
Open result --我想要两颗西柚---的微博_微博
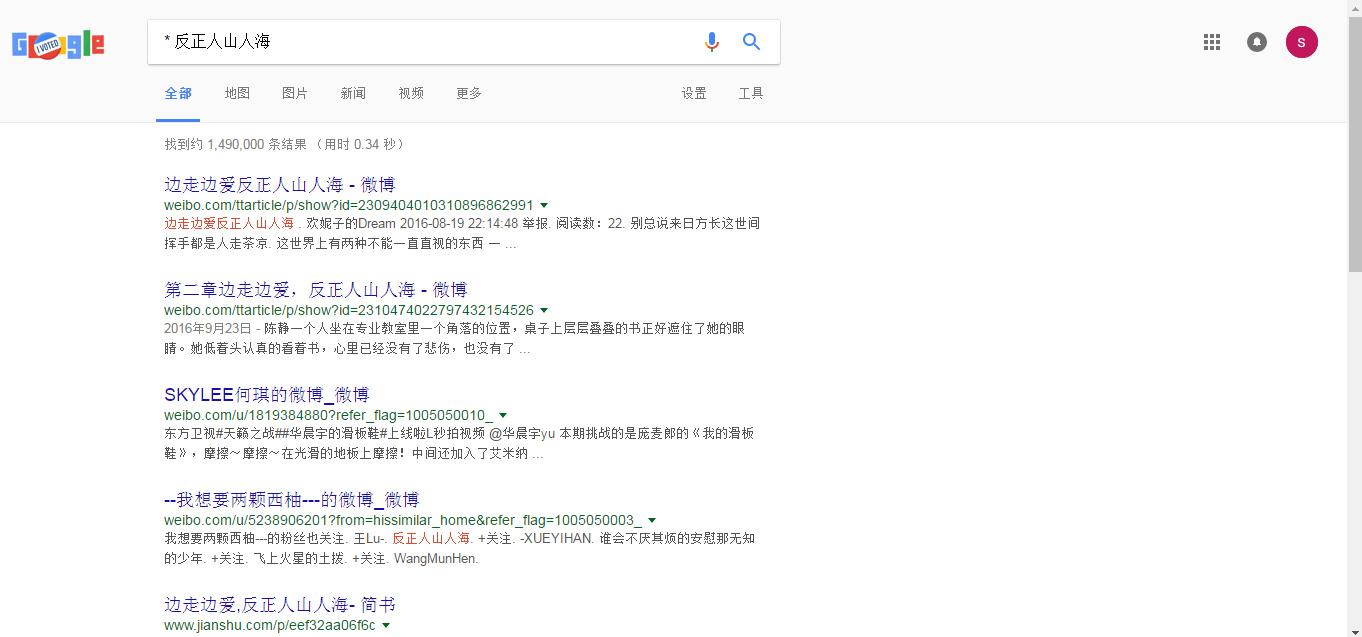tap(291, 500)
